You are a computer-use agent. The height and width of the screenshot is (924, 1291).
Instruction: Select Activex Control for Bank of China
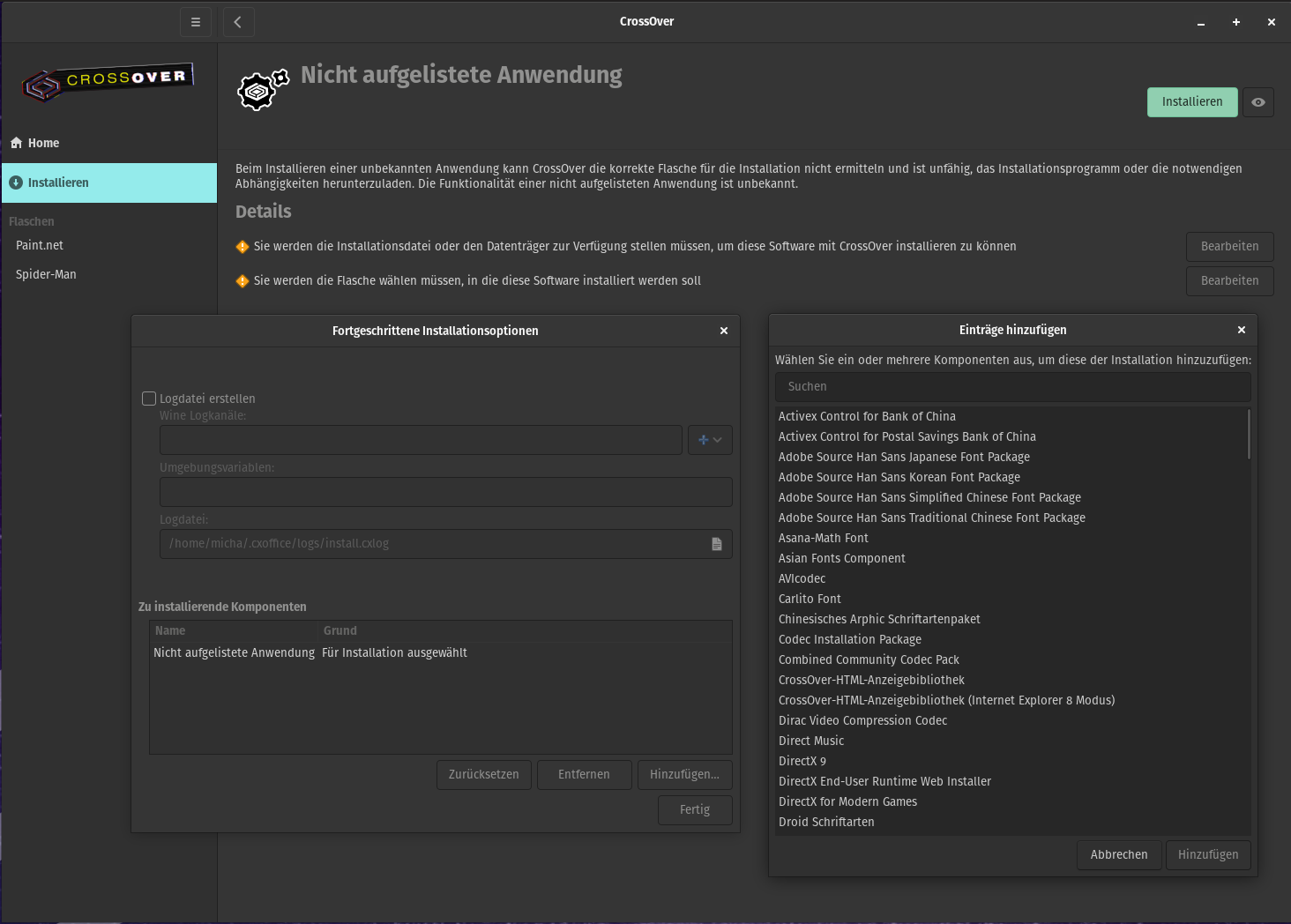[x=1011, y=417]
